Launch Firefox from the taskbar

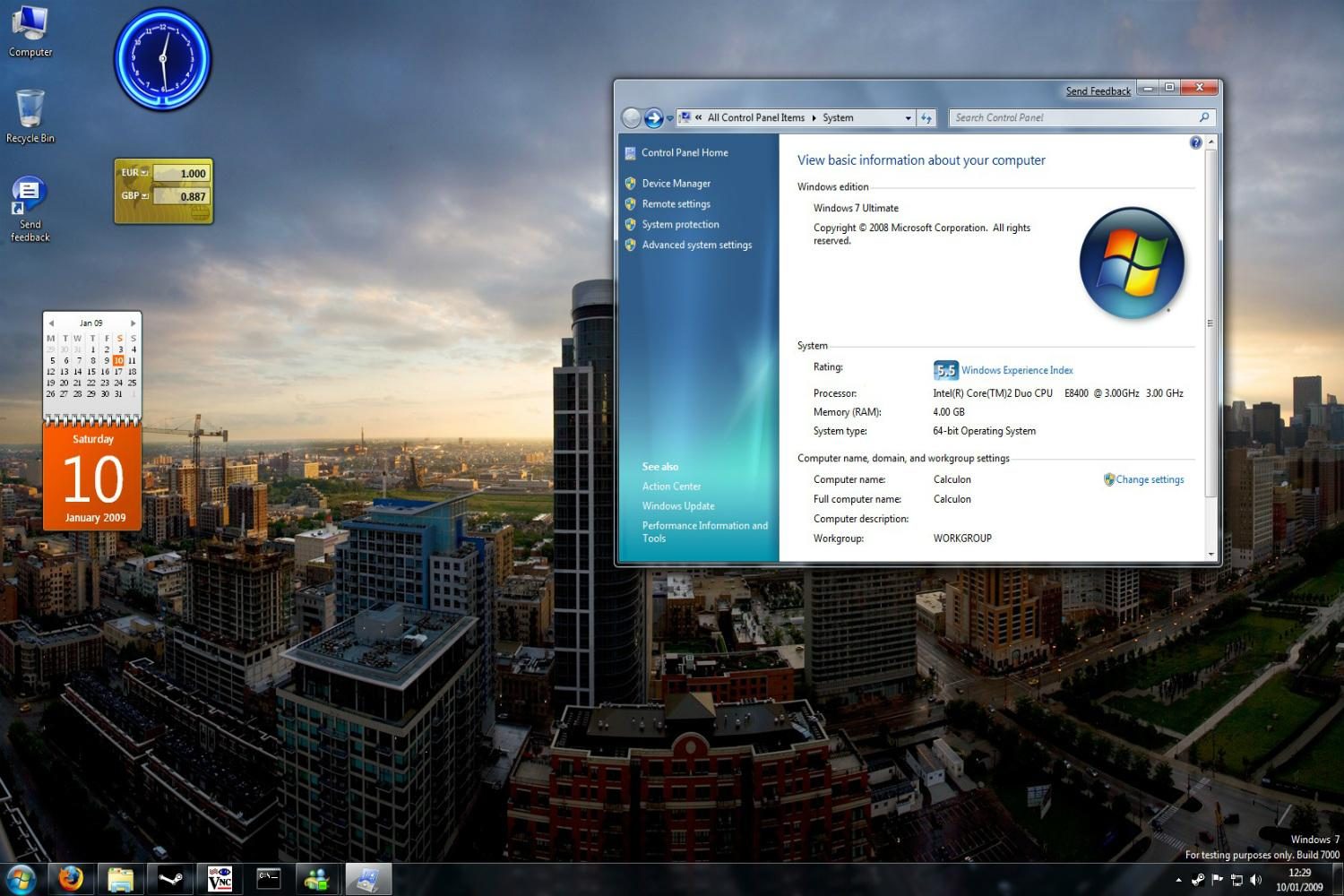[70, 879]
